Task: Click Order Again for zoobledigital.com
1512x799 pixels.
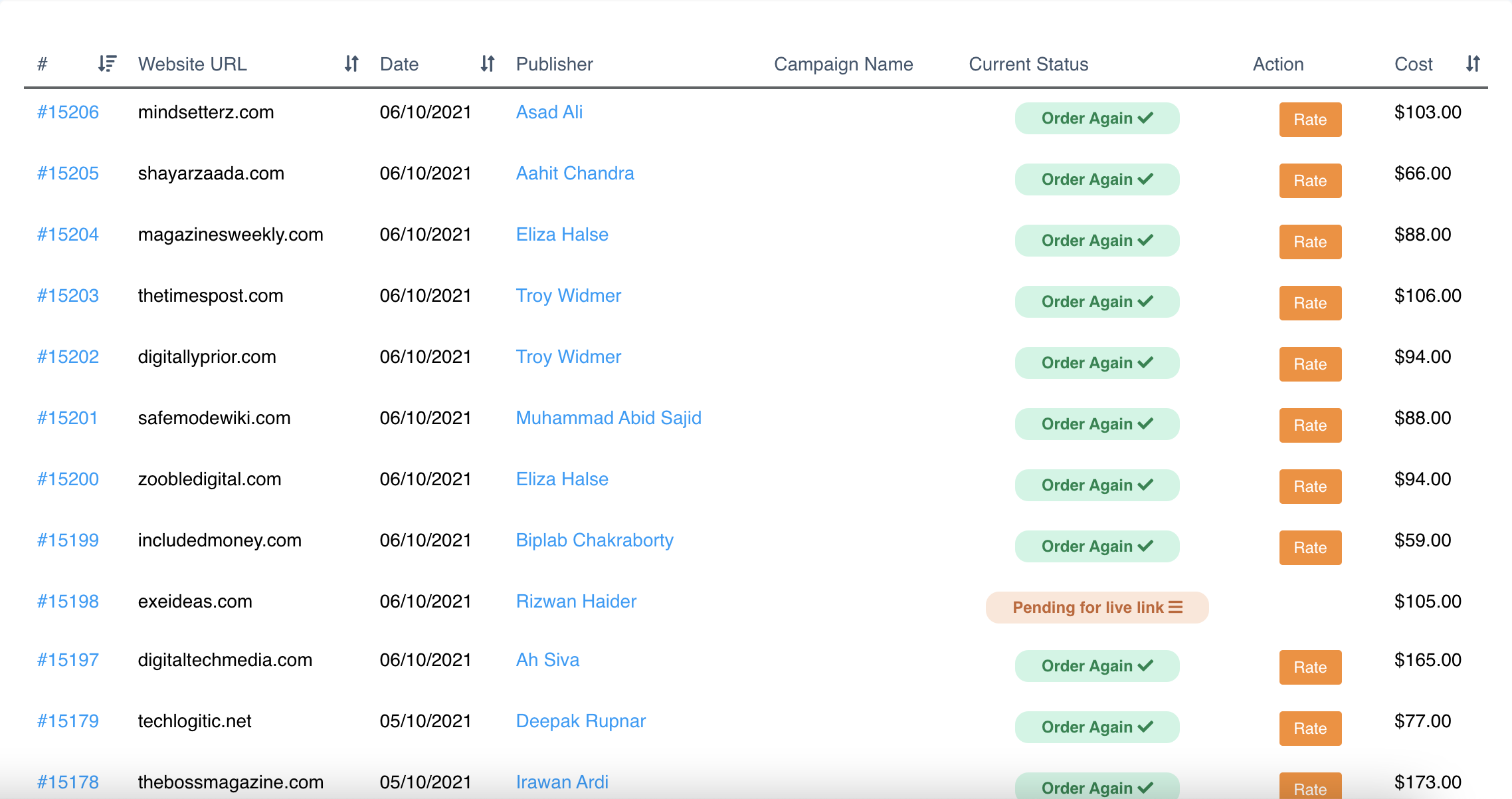Action: pyautogui.click(x=1097, y=485)
